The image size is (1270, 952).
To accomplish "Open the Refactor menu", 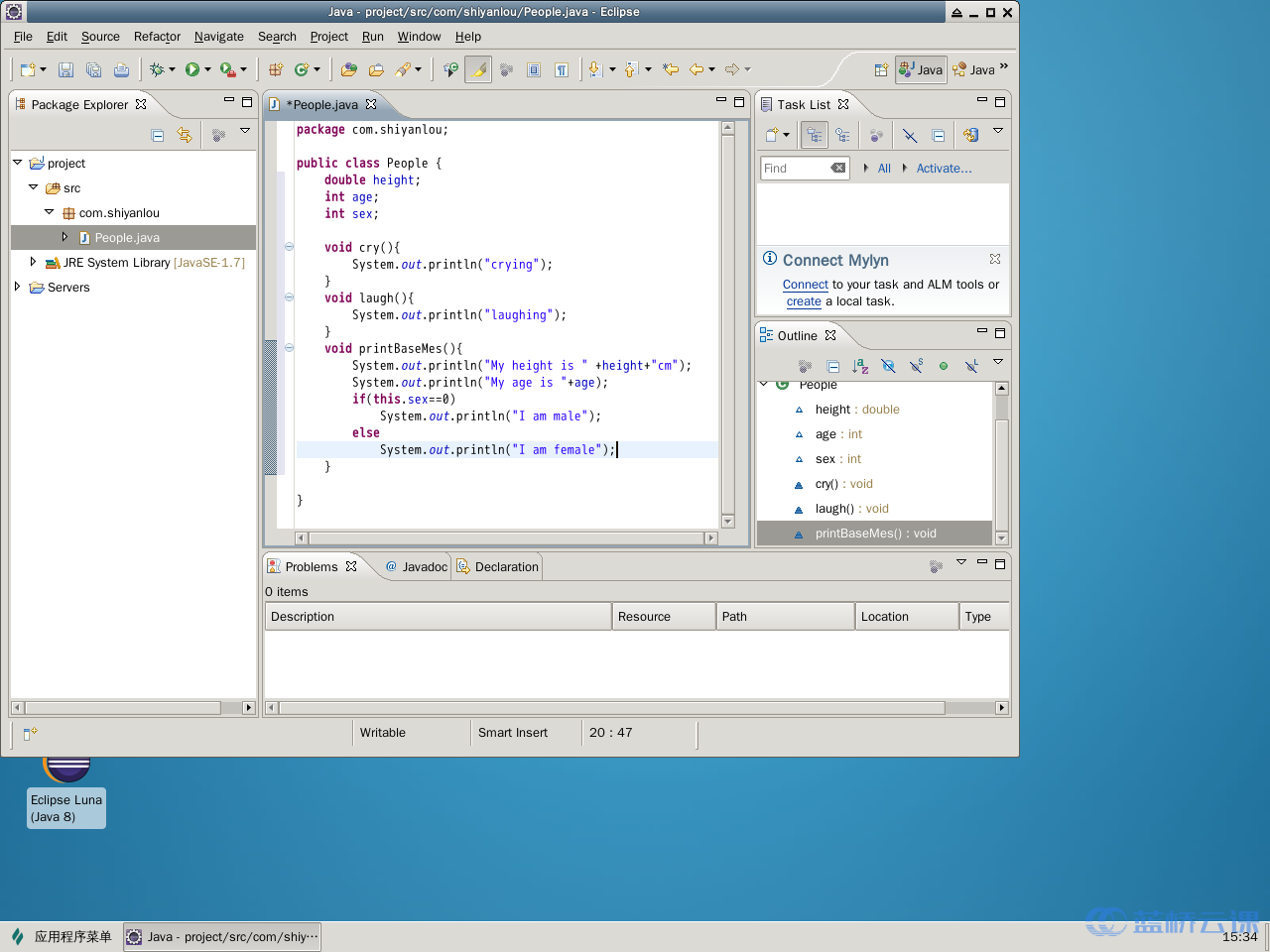I will pos(157,37).
